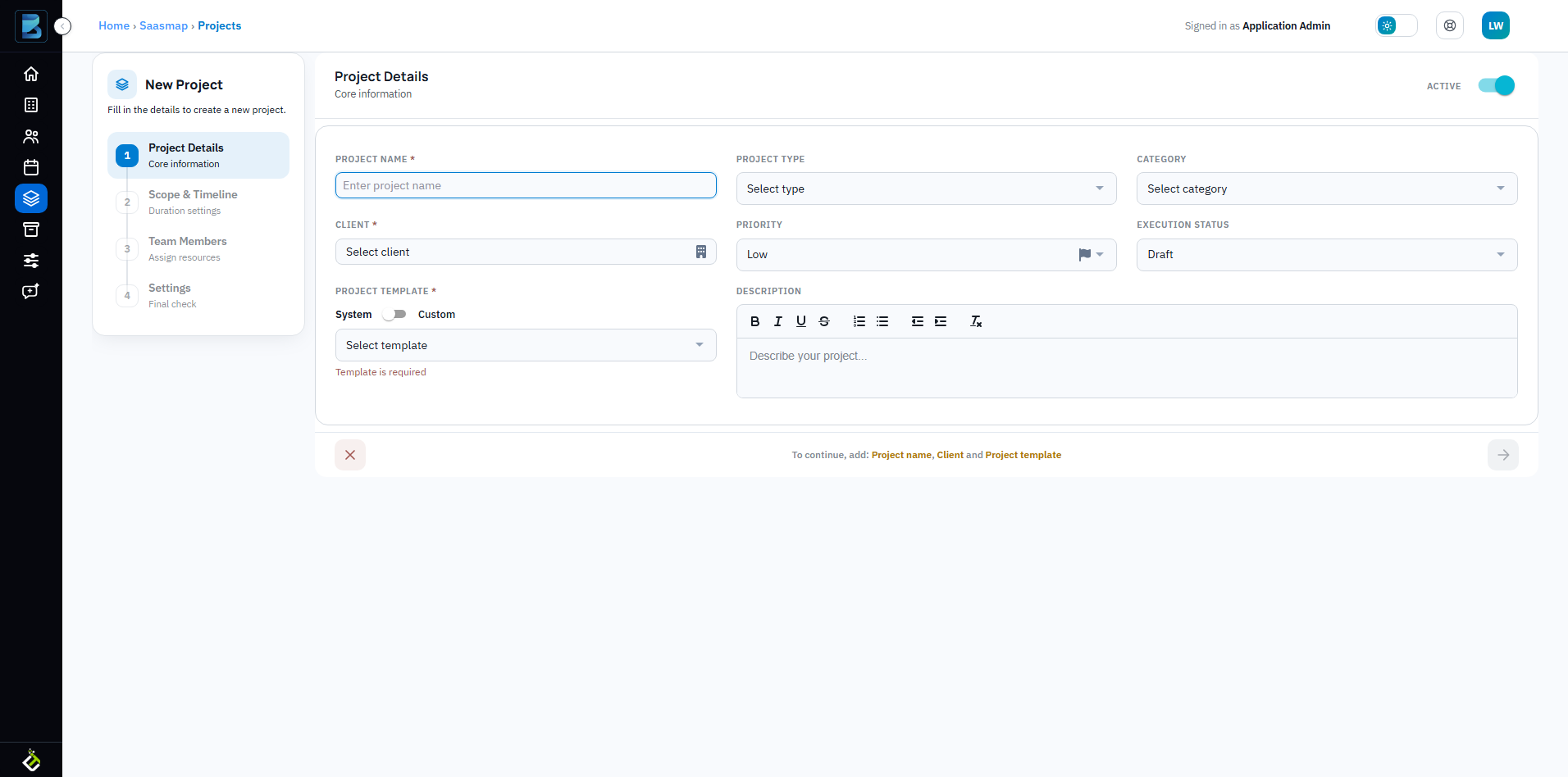Open the Priority dropdown showing Low
Viewport: 1568px width, 777px height.
(x=926, y=255)
